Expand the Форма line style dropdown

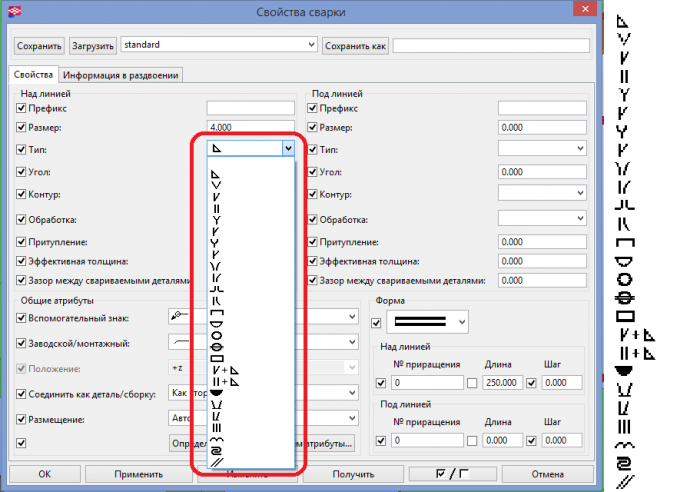461,322
